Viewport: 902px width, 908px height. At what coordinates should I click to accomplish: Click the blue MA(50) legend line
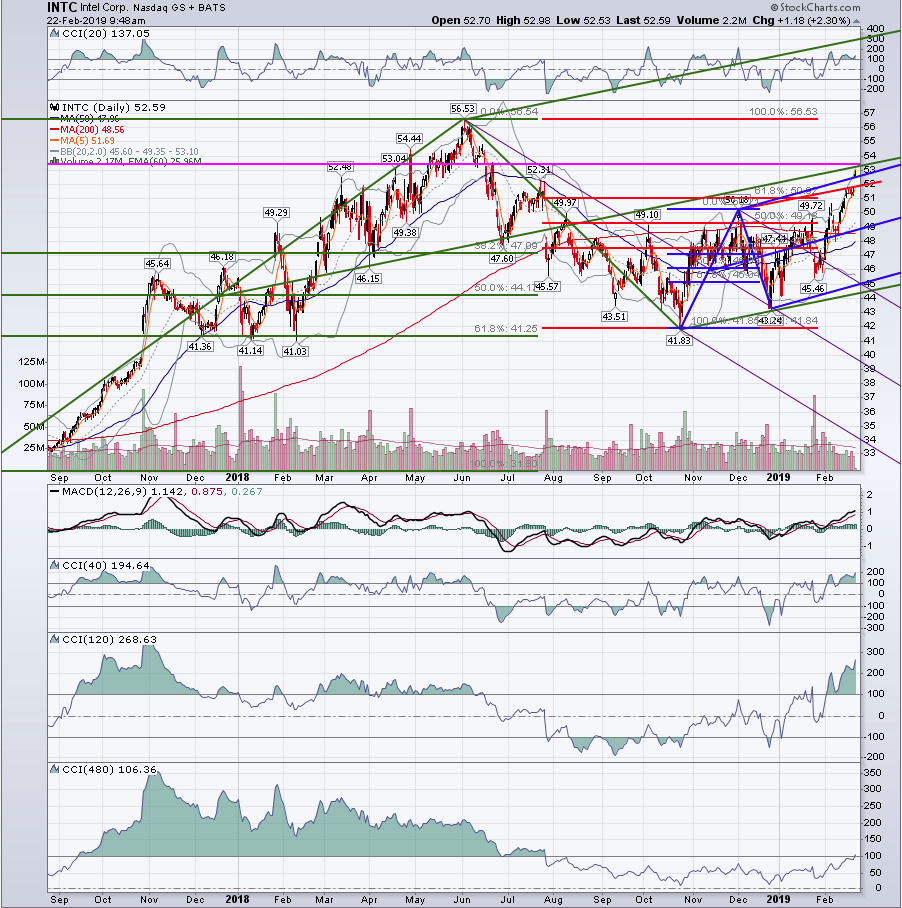[55, 118]
